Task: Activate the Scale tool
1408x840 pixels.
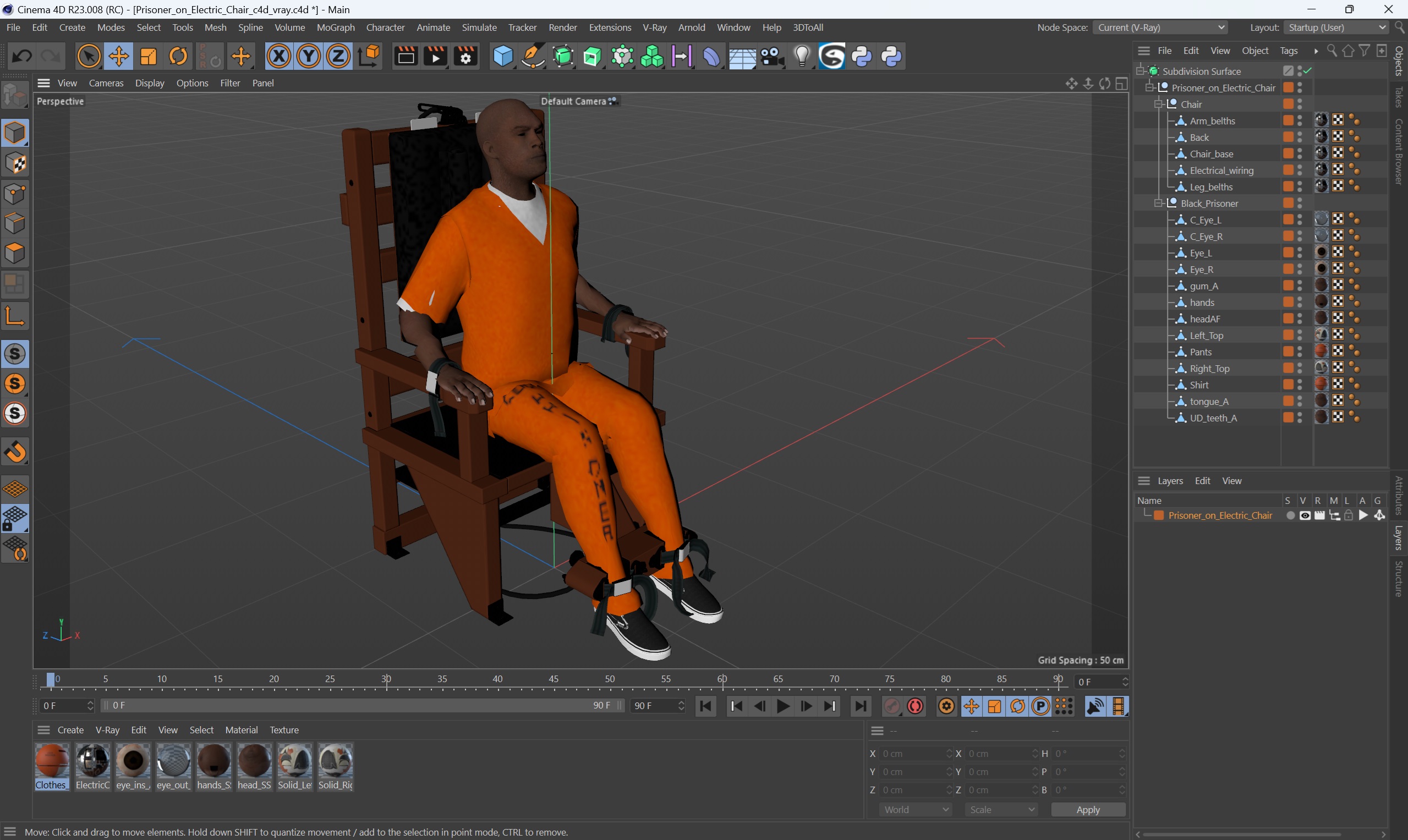Action: [149, 56]
